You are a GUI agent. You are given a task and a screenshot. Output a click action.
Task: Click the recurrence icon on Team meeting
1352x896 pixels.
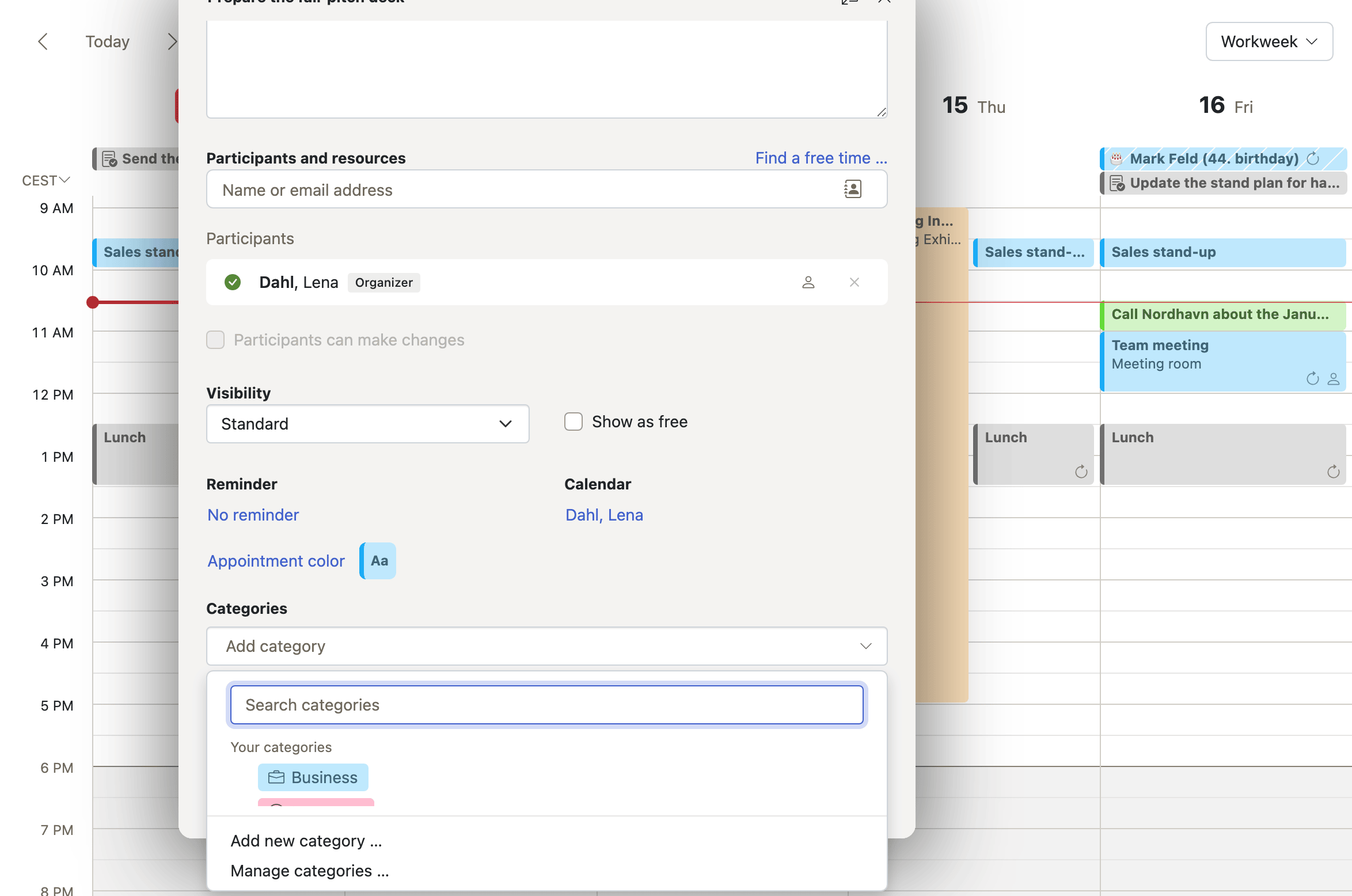1313,378
